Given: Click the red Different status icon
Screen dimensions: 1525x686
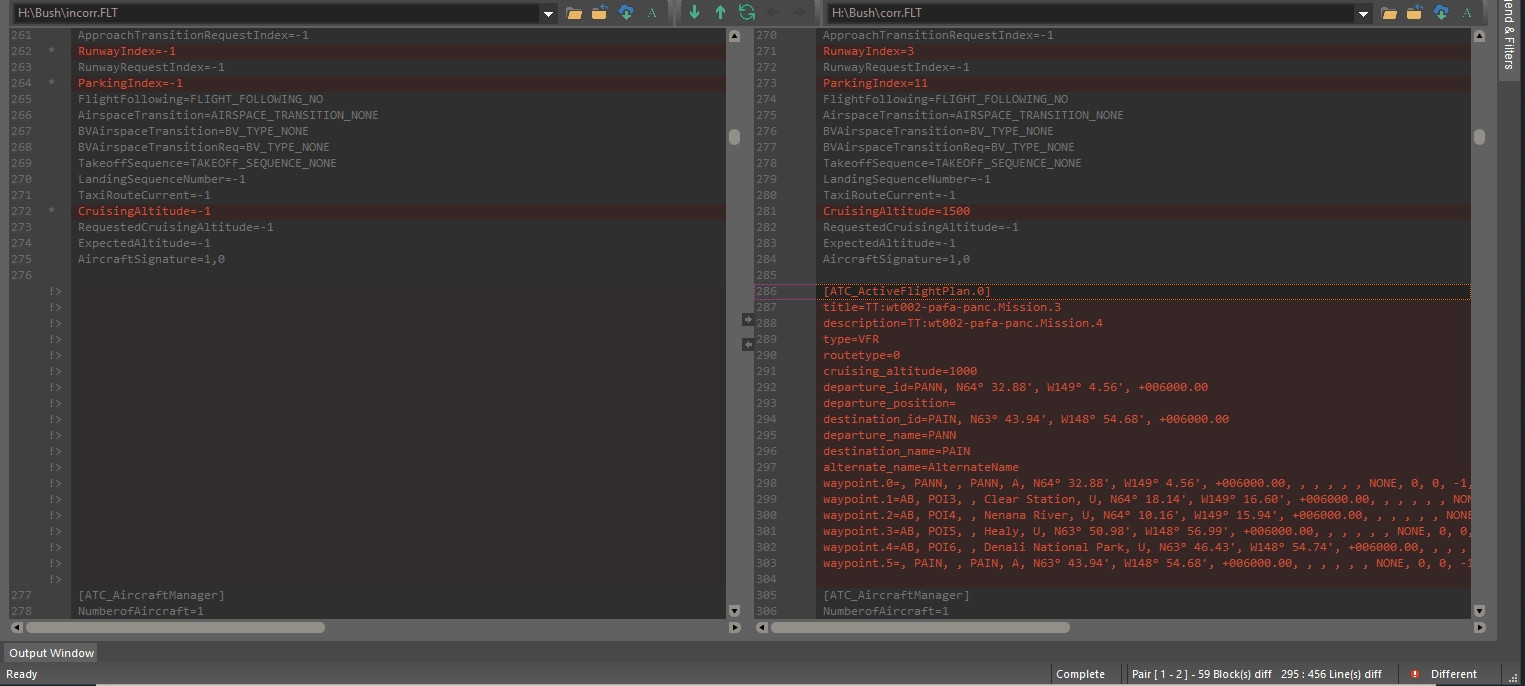Looking at the screenshot, I should [x=1415, y=674].
